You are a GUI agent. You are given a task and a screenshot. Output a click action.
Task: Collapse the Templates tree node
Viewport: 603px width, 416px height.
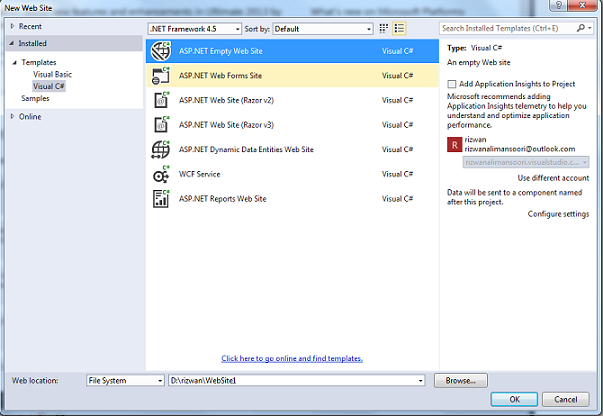pos(15,62)
